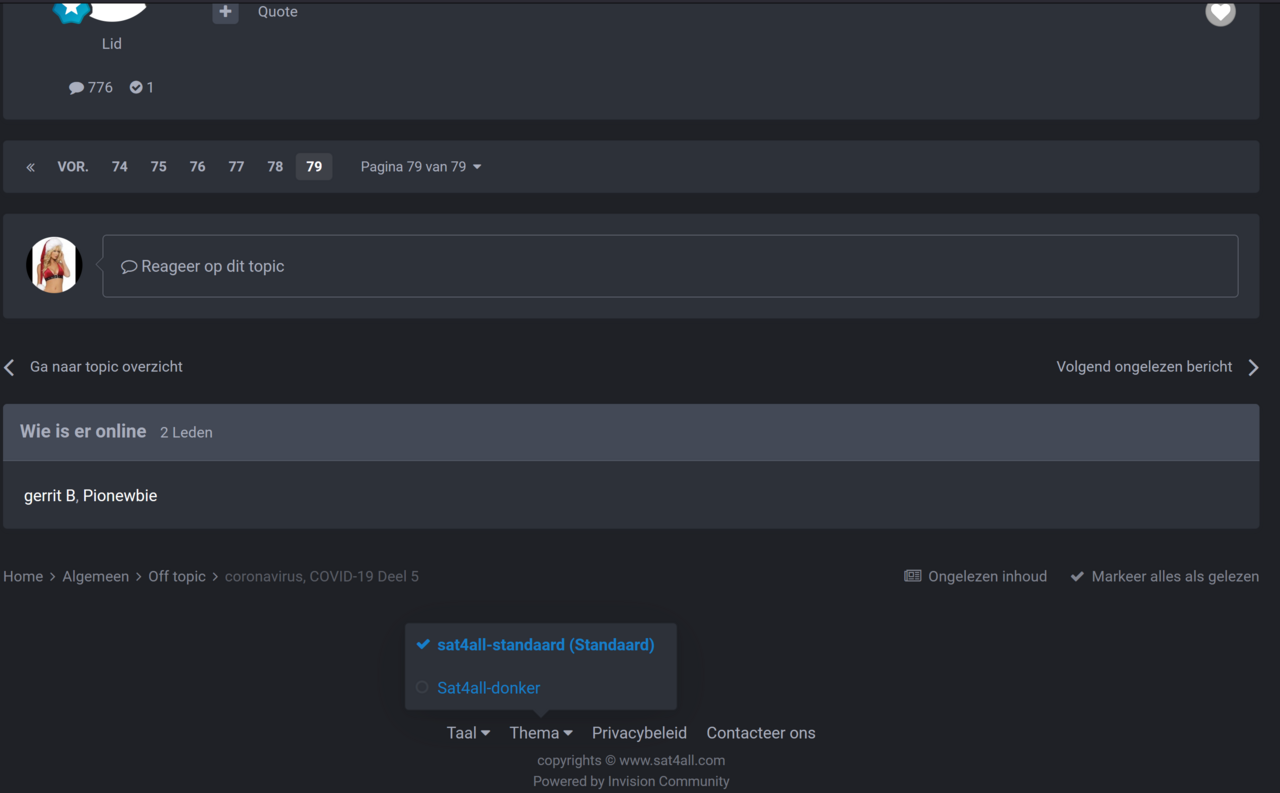This screenshot has height=793, width=1280.
Task: Go to page 78
Action: coord(275,167)
